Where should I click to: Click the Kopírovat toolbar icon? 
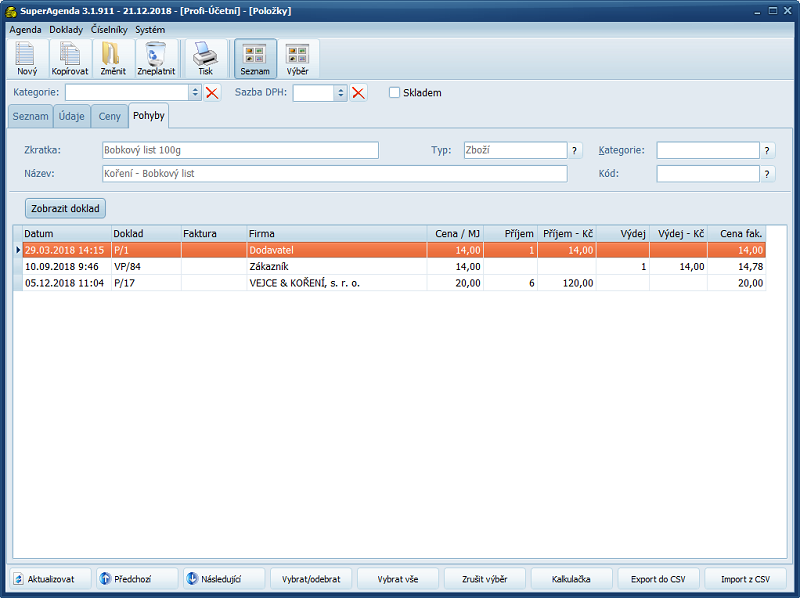pyautogui.click(x=70, y=58)
